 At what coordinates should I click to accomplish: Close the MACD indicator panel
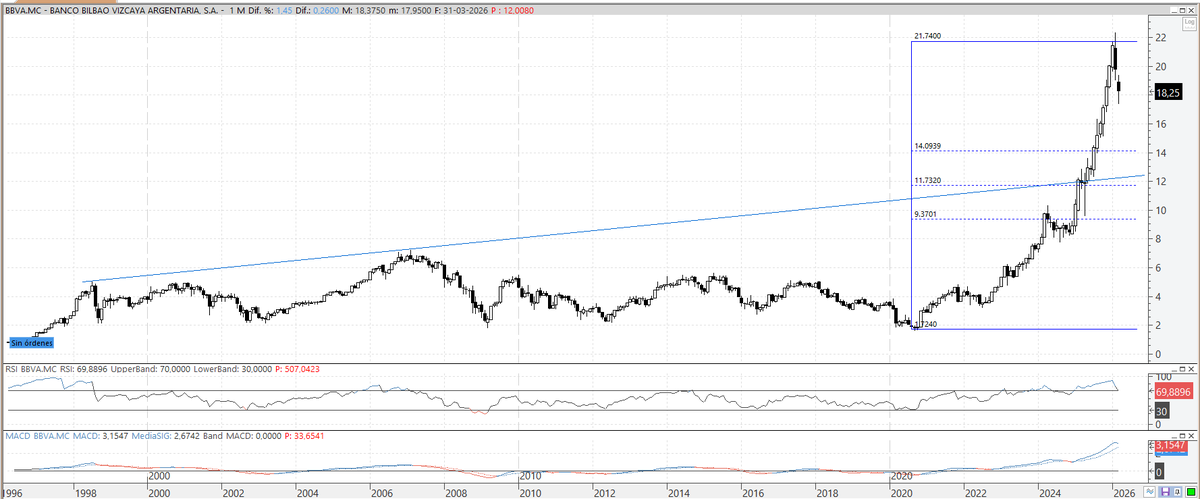point(1191,436)
